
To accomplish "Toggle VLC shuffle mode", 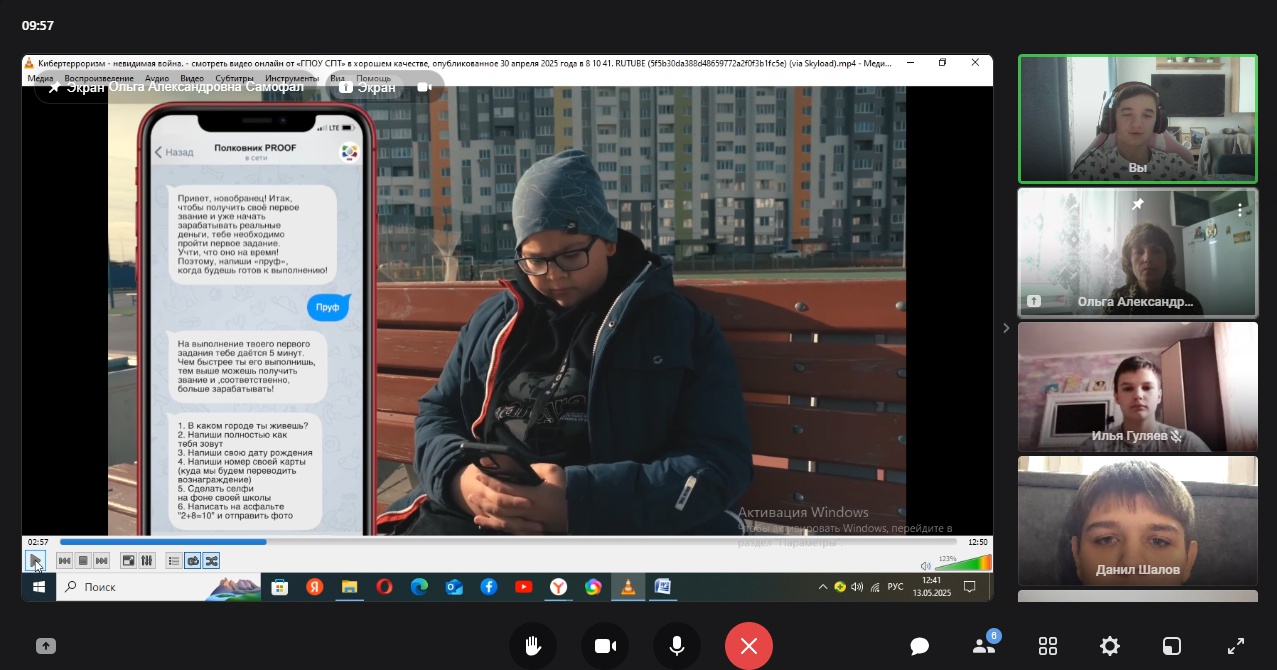I will [x=211, y=561].
